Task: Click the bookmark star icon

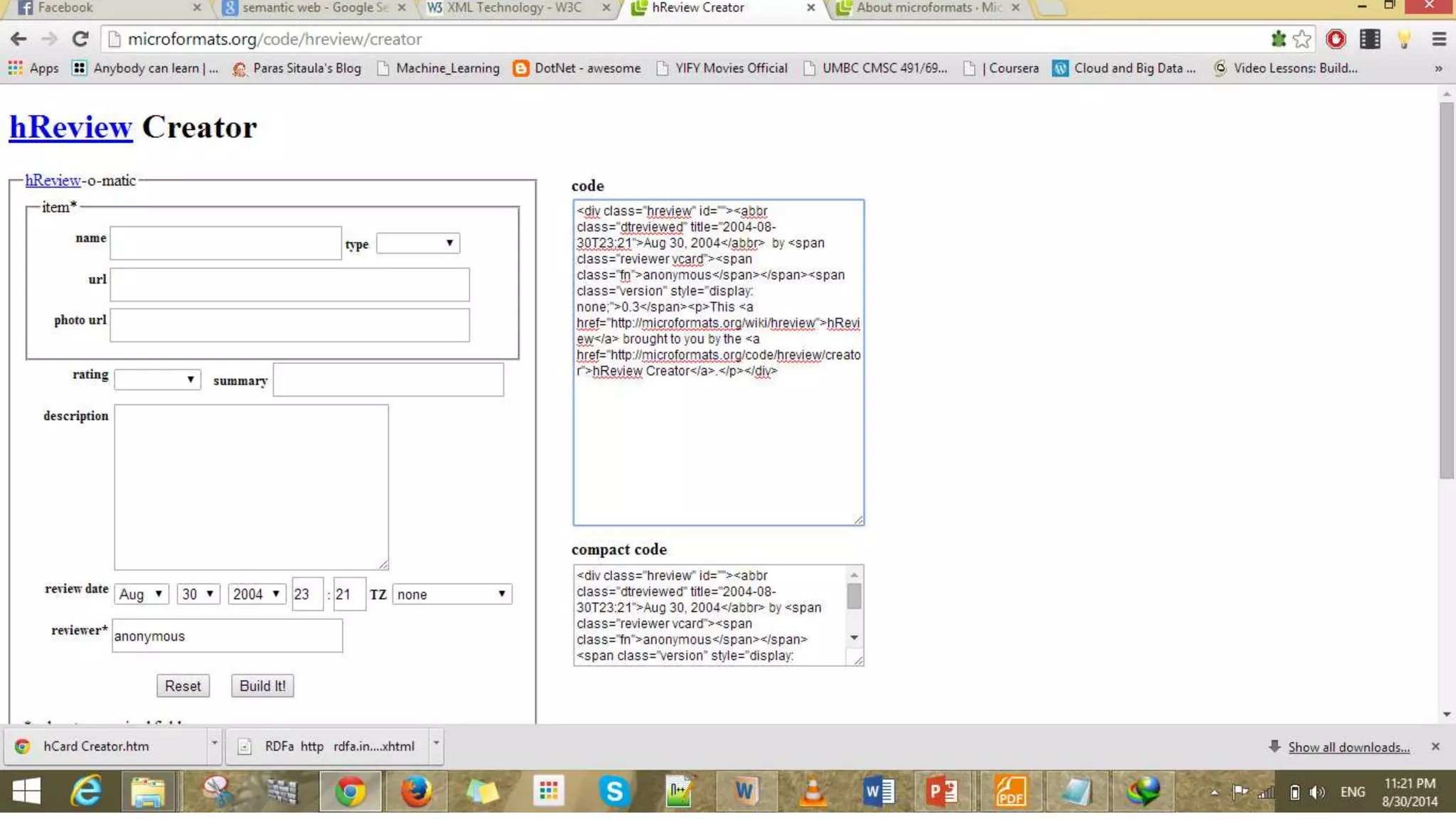Action: (1302, 39)
